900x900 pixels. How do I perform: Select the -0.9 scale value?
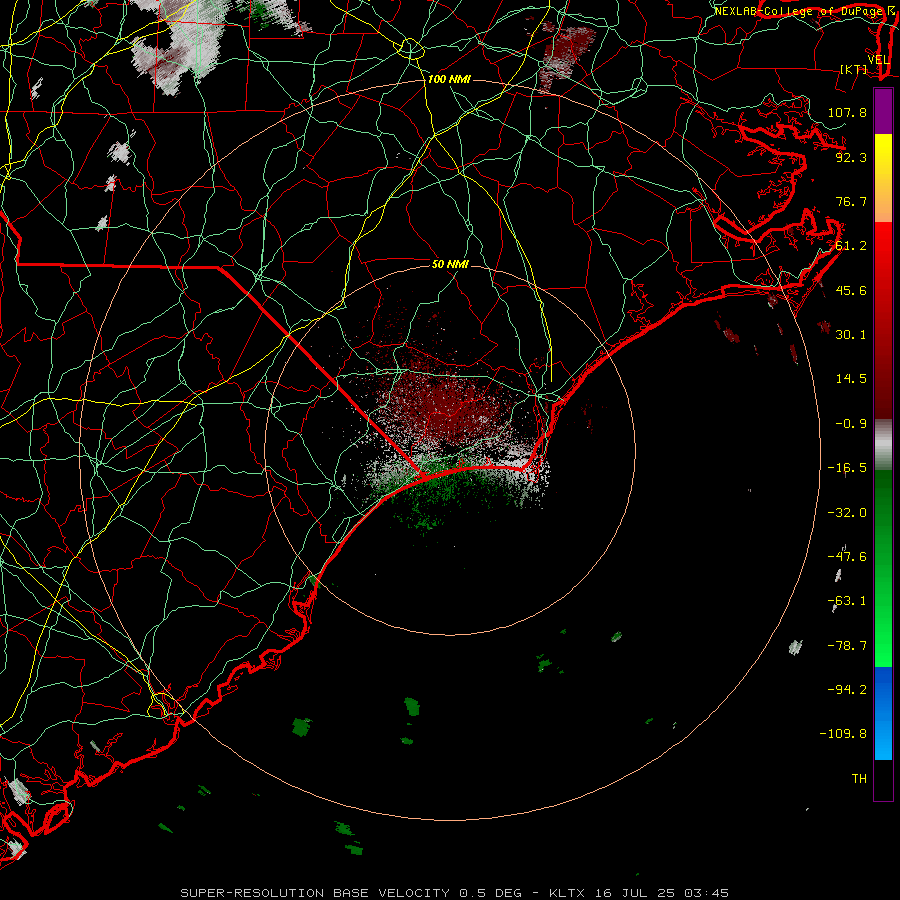point(851,424)
